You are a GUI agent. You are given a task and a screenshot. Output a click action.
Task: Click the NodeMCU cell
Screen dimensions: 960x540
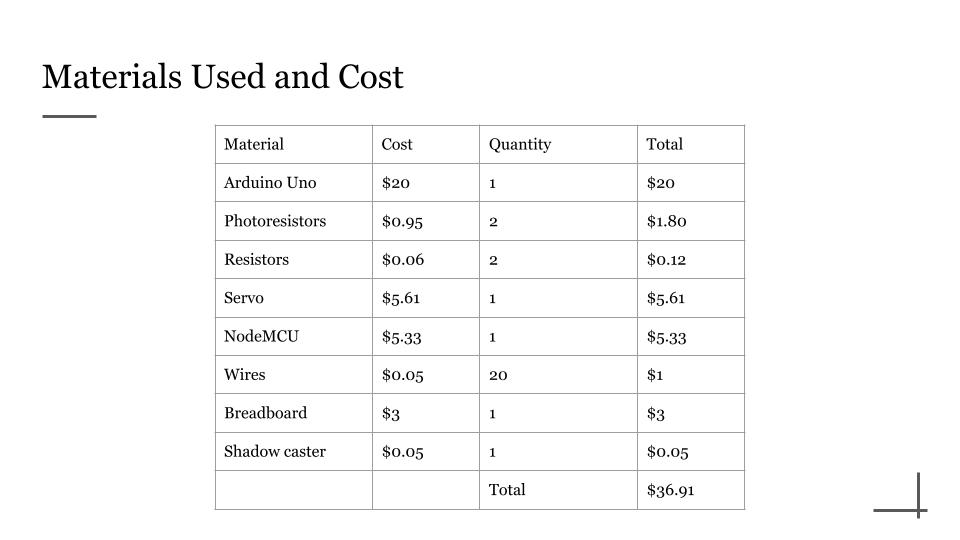[294, 337]
